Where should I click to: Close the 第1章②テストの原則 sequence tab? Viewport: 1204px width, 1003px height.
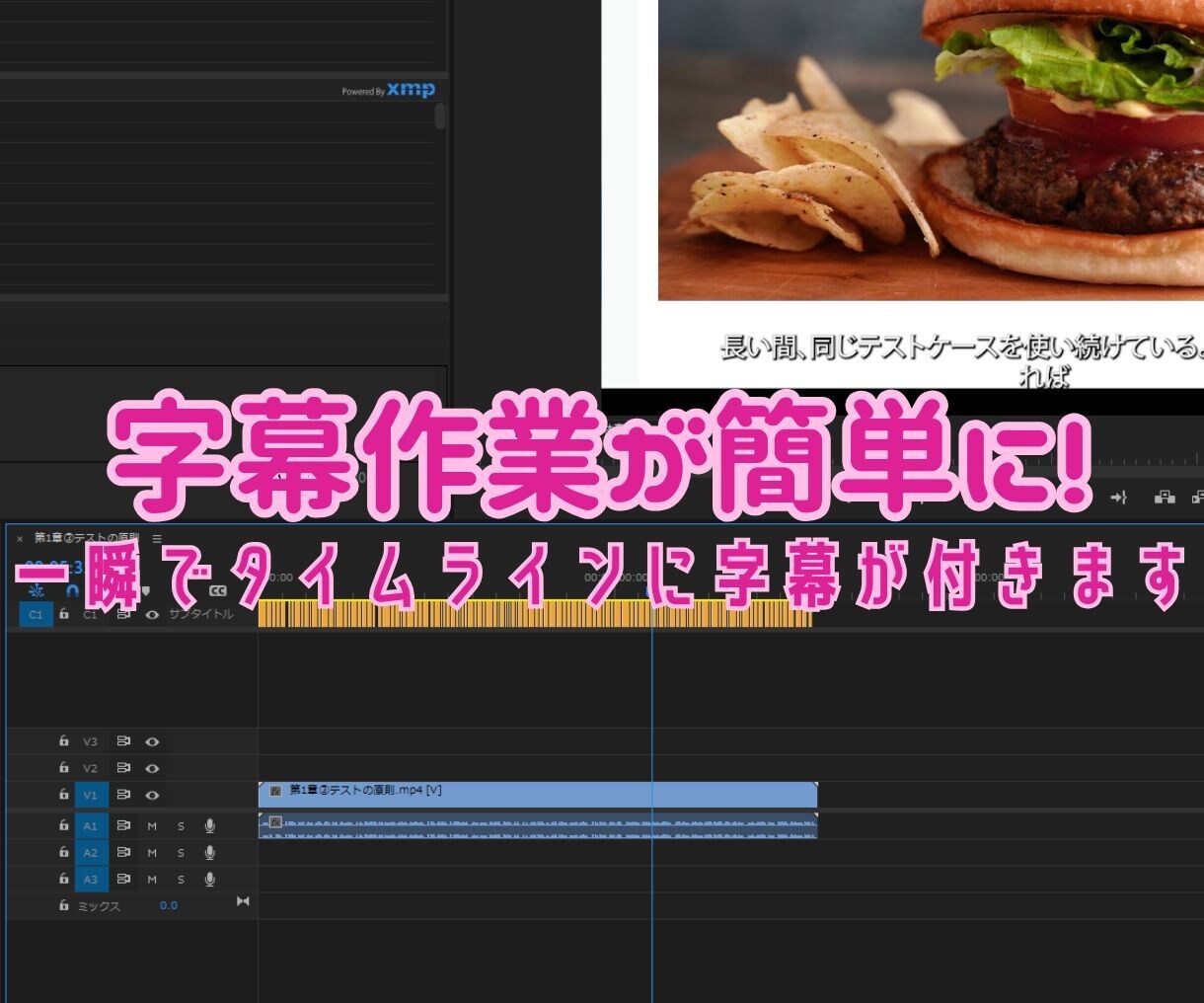pyautogui.click(x=20, y=539)
